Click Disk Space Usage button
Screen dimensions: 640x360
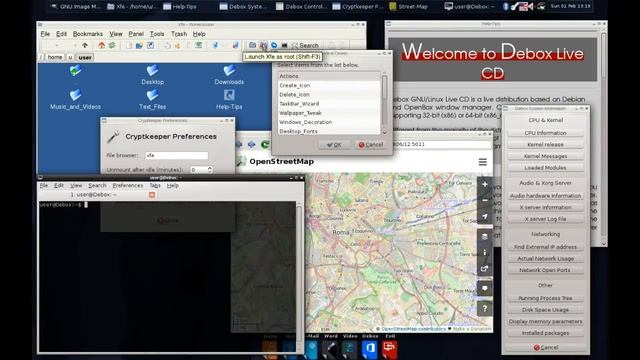pyautogui.click(x=545, y=310)
